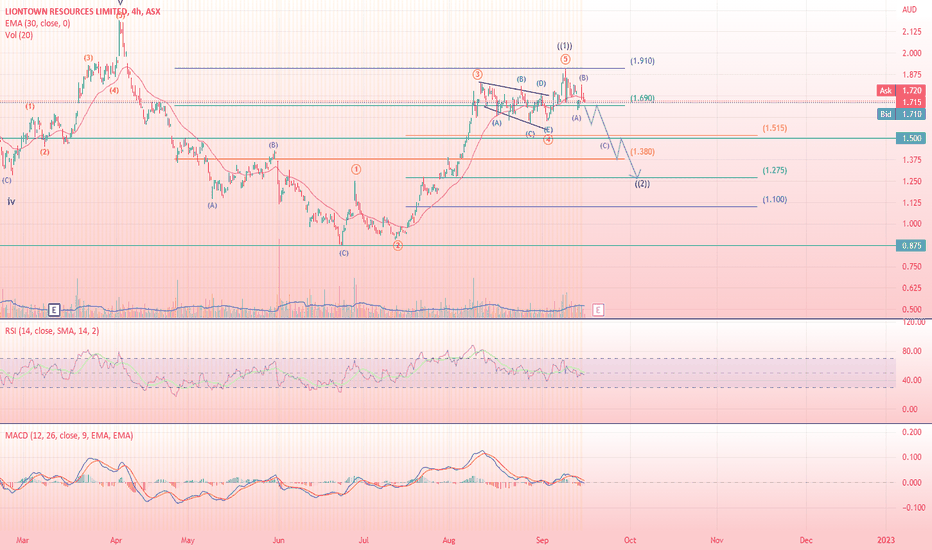The height and width of the screenshot is (550, 932).
Task: Select the ((2)) projected wave target label
Action: point(642,184)
